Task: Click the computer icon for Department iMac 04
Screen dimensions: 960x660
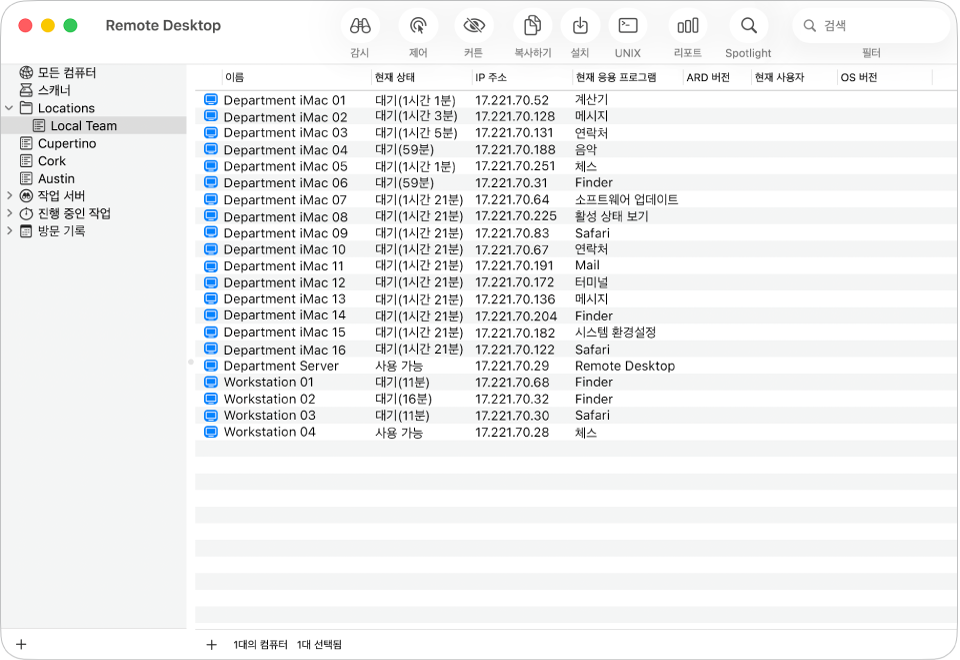Action: pyautogui.click(x=211, y=149)
